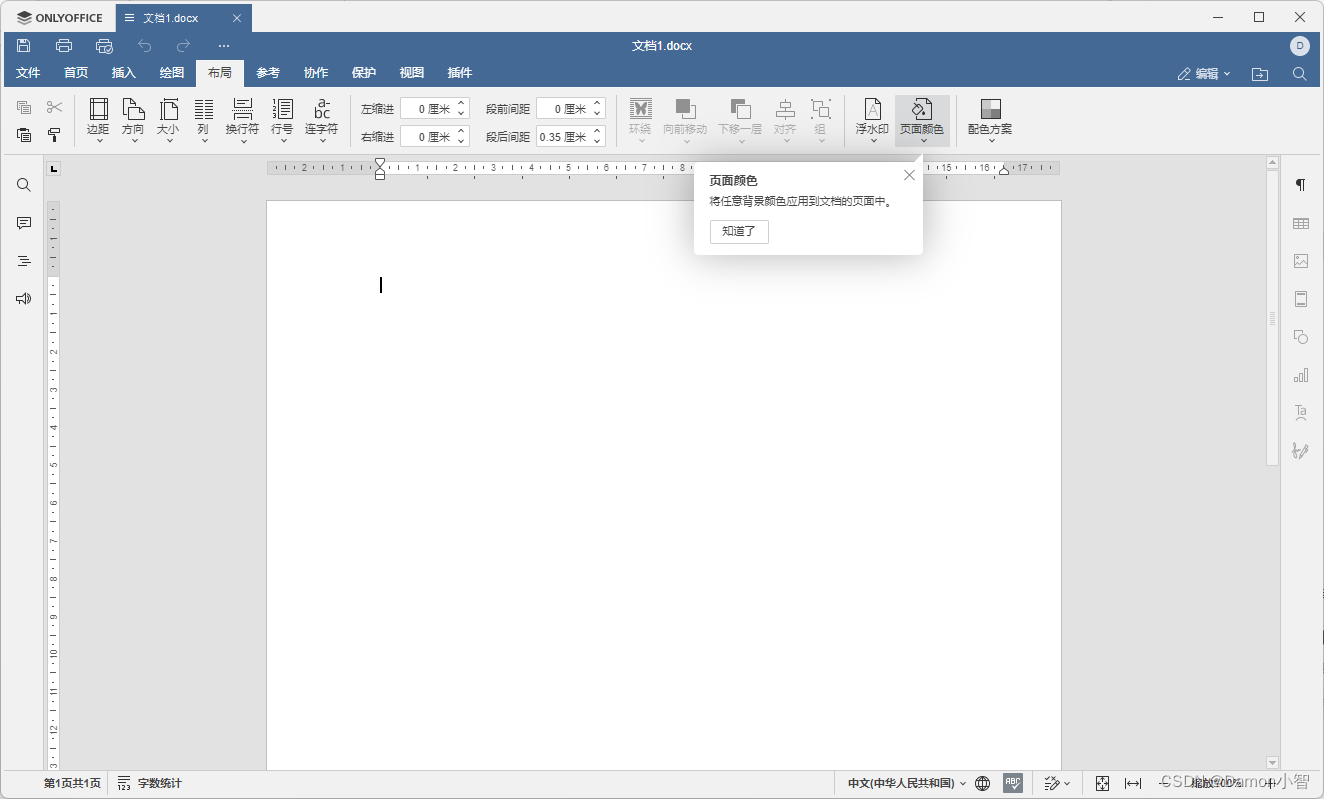
Task: Set document language globe icon
Action: coord(983,783)
